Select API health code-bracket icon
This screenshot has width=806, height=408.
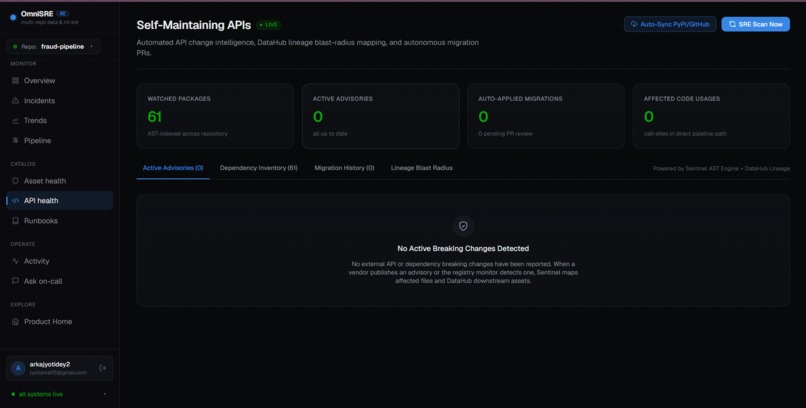15,201
